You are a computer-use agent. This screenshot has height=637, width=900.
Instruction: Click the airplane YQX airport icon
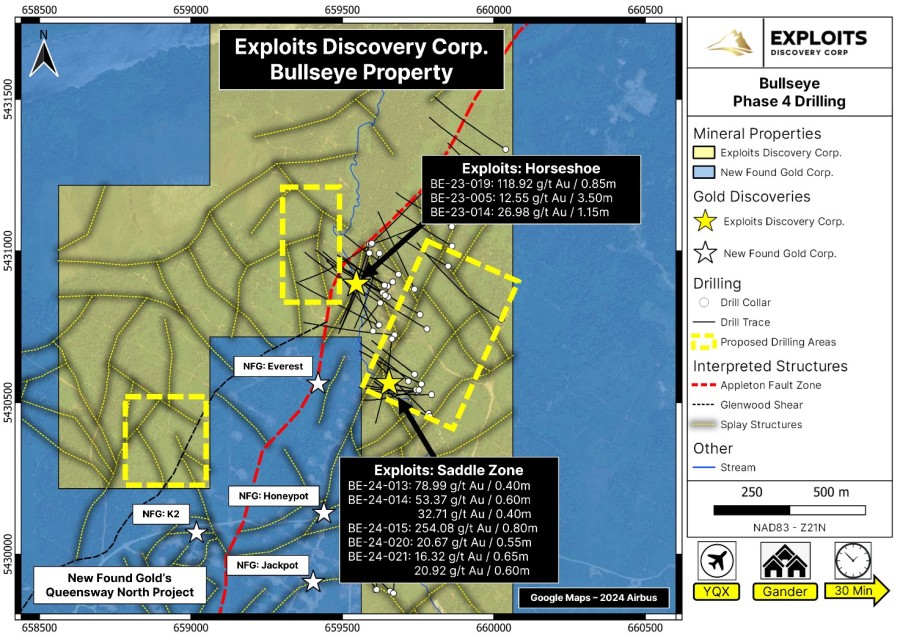tap(717, 561)
